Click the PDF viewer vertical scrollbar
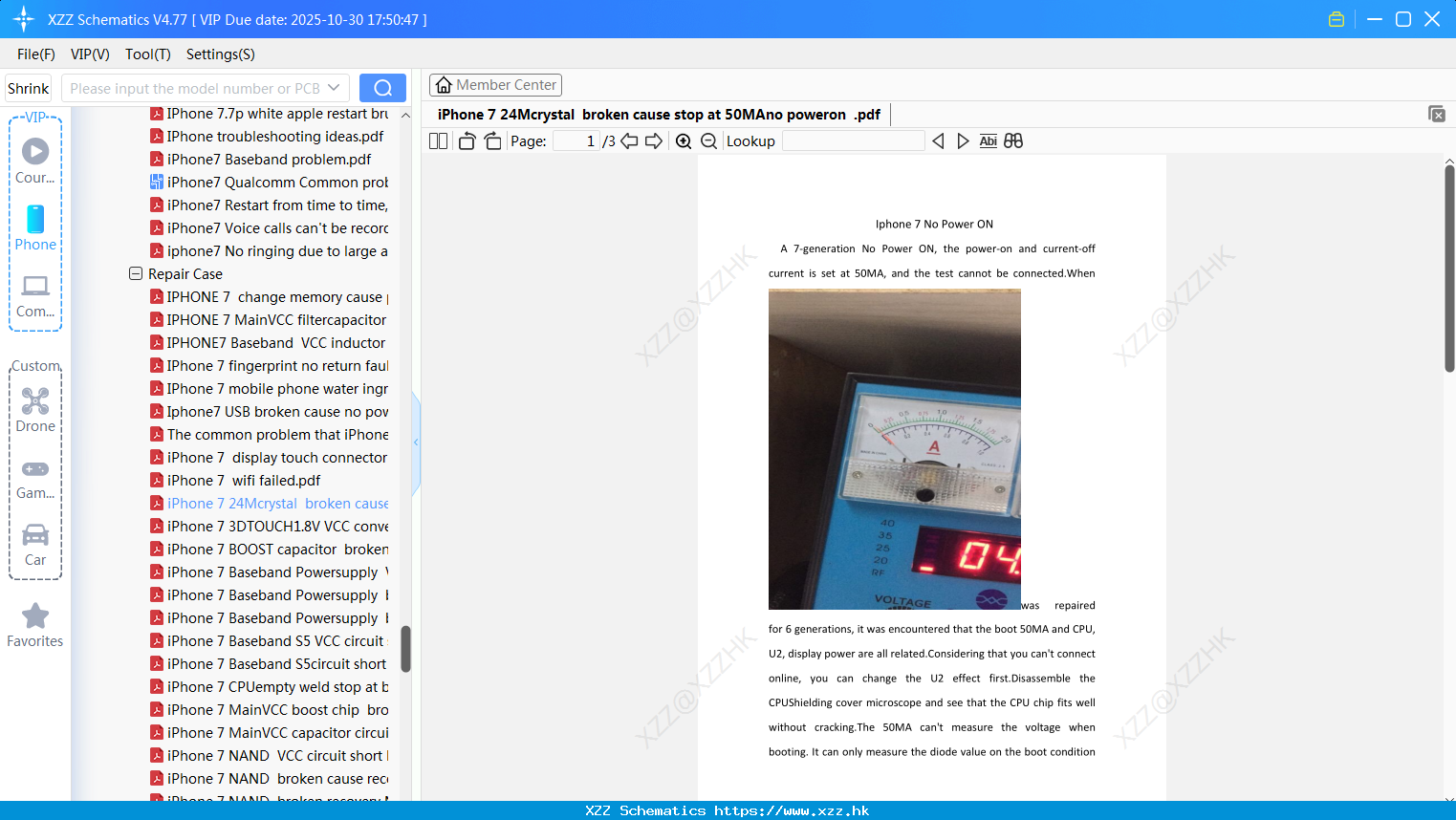This screenshot has width=1456, height=820. click(x=1449, y=269)
